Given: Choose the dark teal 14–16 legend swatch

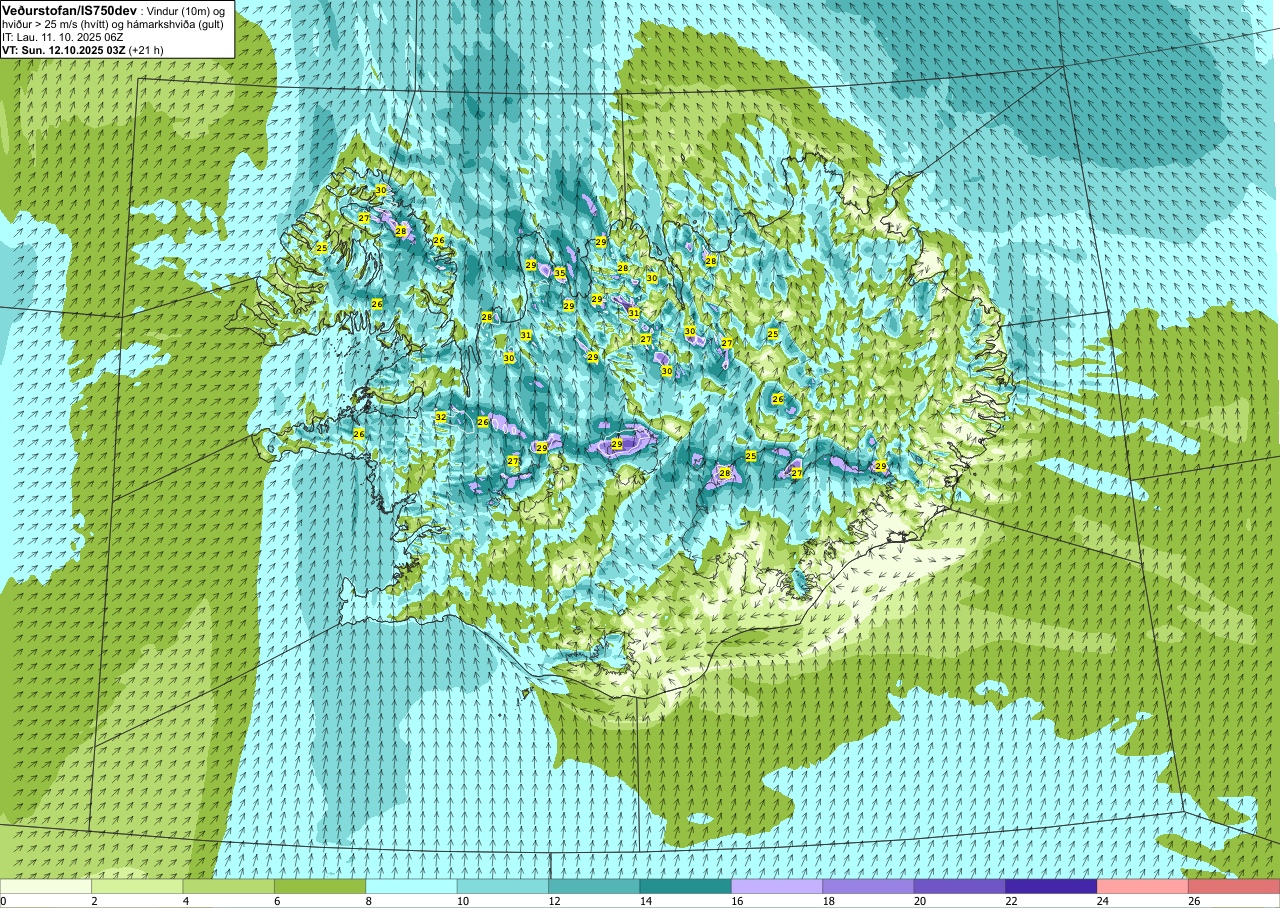Looking at the screenshot, I should 686,886.
